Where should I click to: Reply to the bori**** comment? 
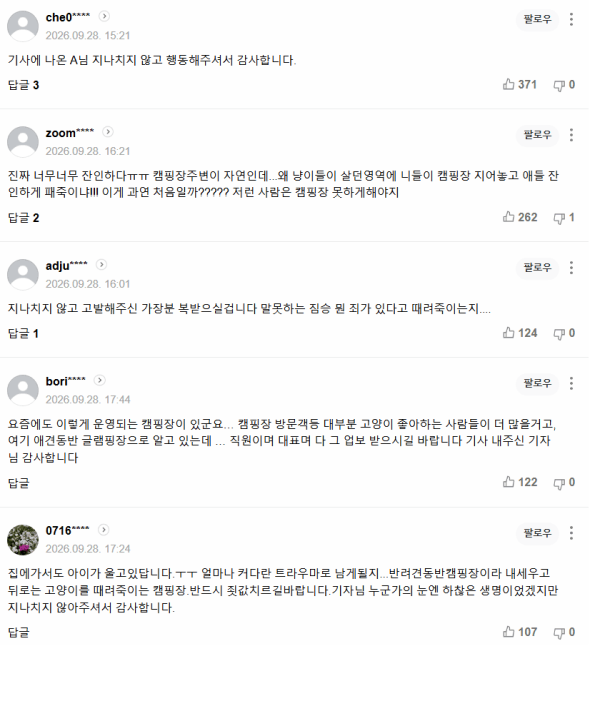pos(19,482)
